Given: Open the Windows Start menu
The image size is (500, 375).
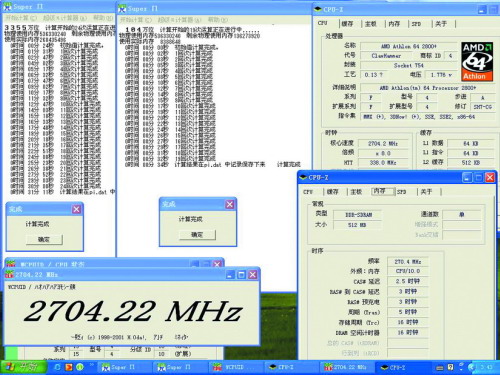Looking at the screenshot, I should [x=24, y=367].
